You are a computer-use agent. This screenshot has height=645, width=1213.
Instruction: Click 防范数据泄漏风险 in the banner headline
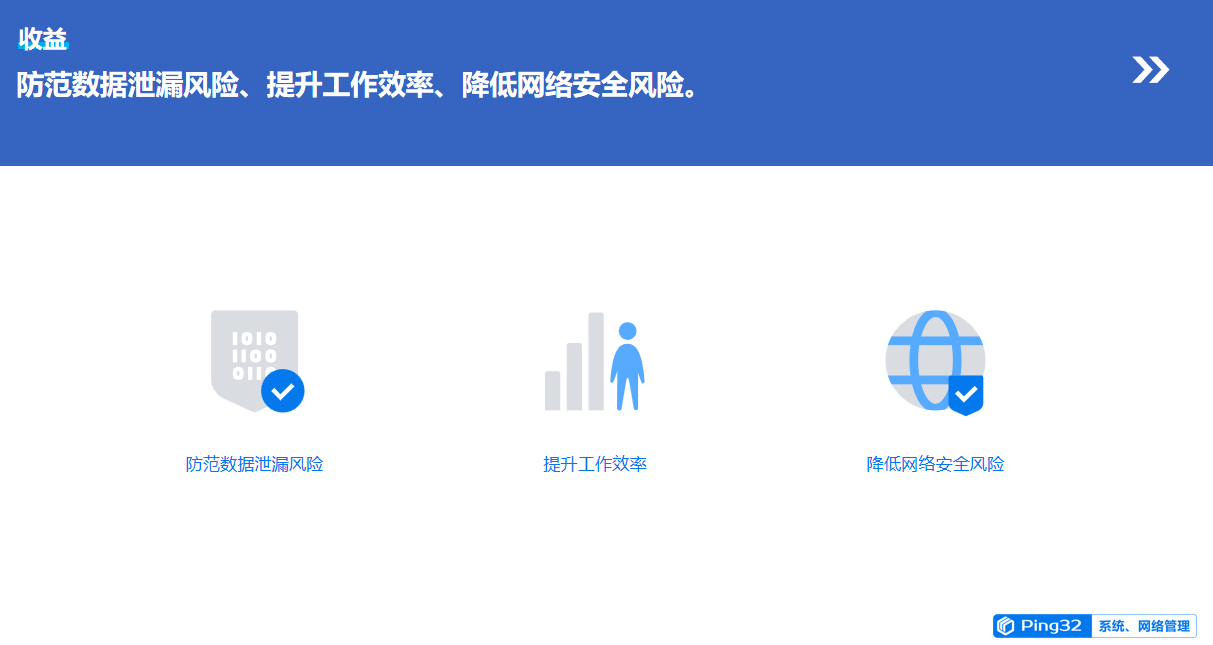(x=128, y=85)
